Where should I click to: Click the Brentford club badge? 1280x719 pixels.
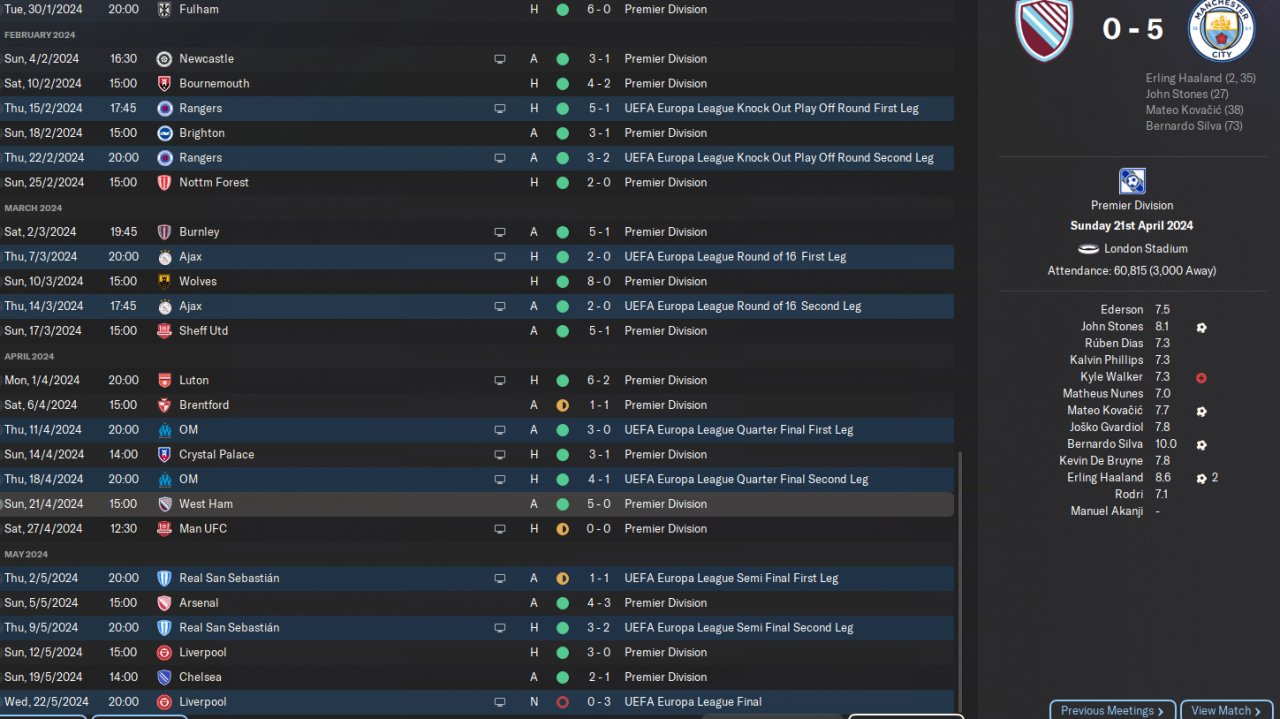tap(165, 405)
